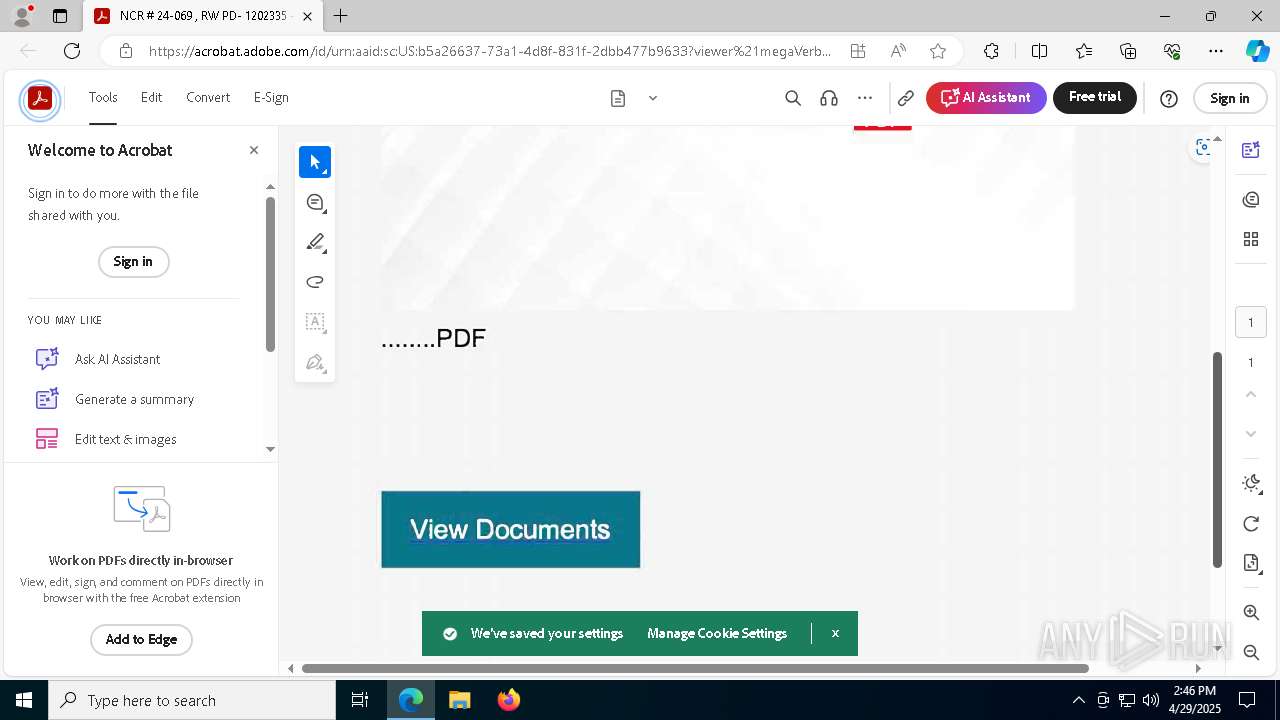
Task: Open the Tools tab
Action: point(103,97)
